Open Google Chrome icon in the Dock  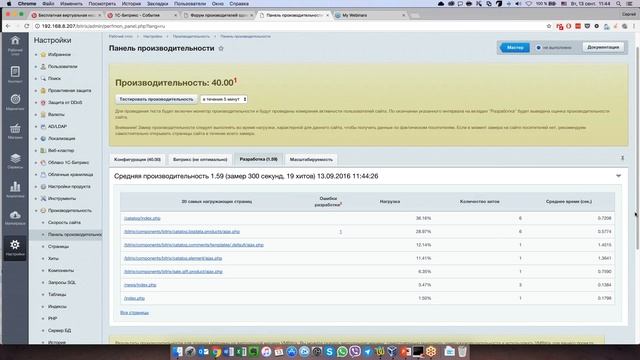tap(216, 351)
